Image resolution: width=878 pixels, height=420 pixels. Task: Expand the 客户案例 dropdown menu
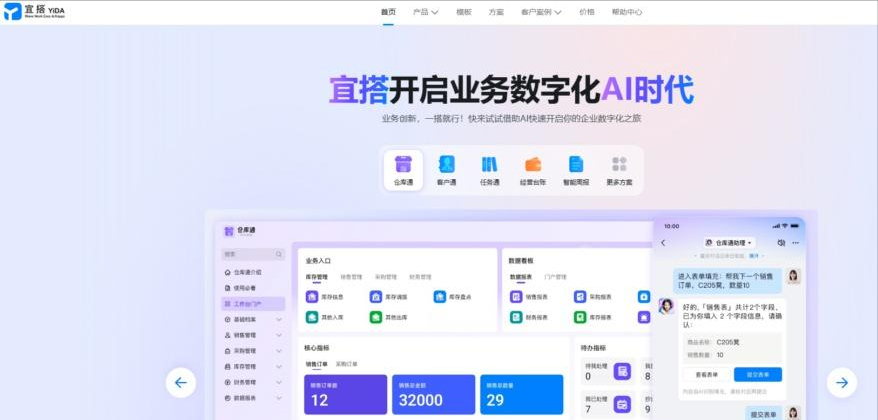[x=541, y=12]
